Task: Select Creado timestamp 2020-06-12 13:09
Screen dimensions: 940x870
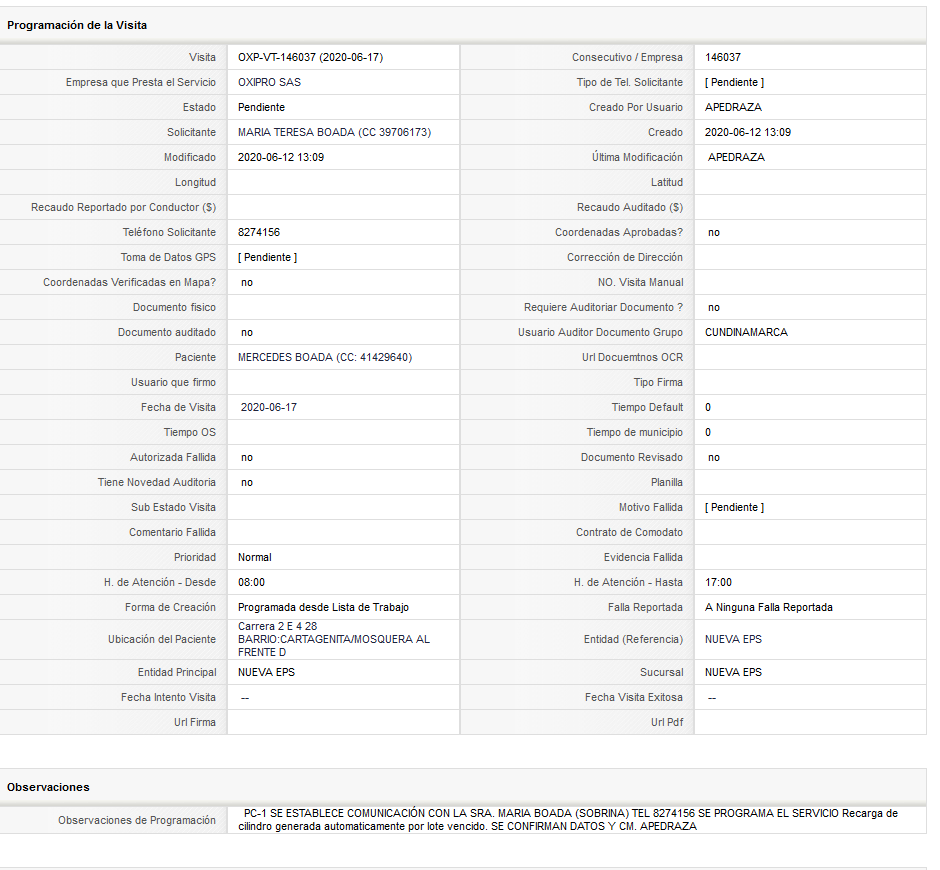Action: [x=747, y=133]
